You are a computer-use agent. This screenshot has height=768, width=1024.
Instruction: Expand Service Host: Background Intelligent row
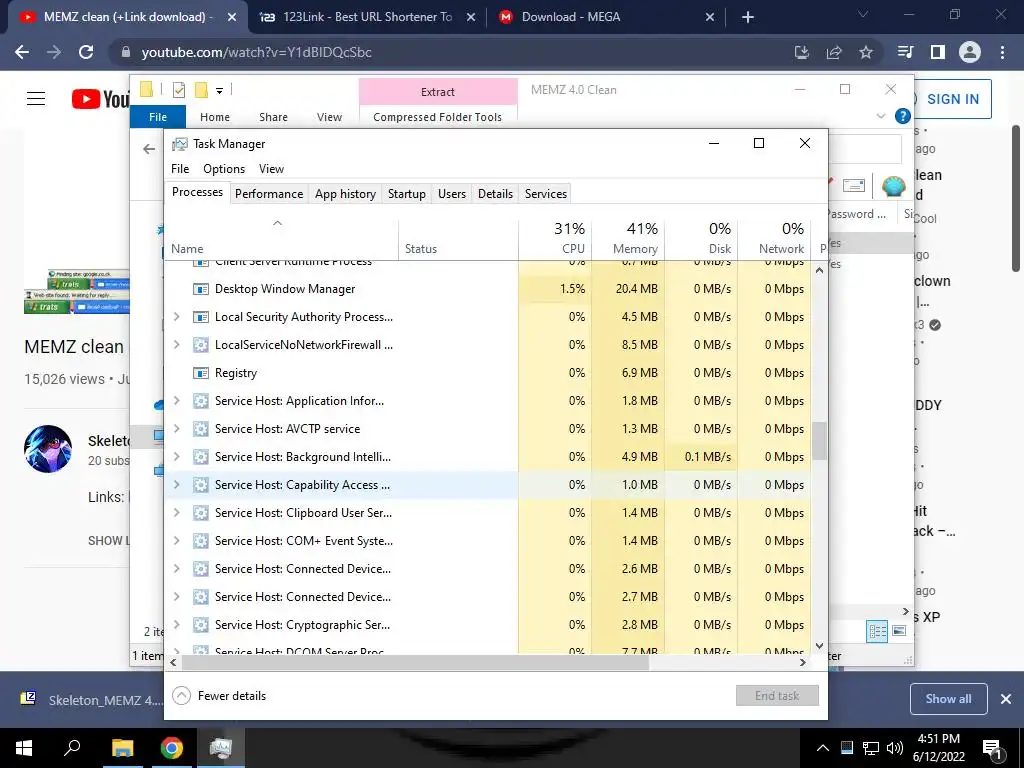[x=176, y=457]
